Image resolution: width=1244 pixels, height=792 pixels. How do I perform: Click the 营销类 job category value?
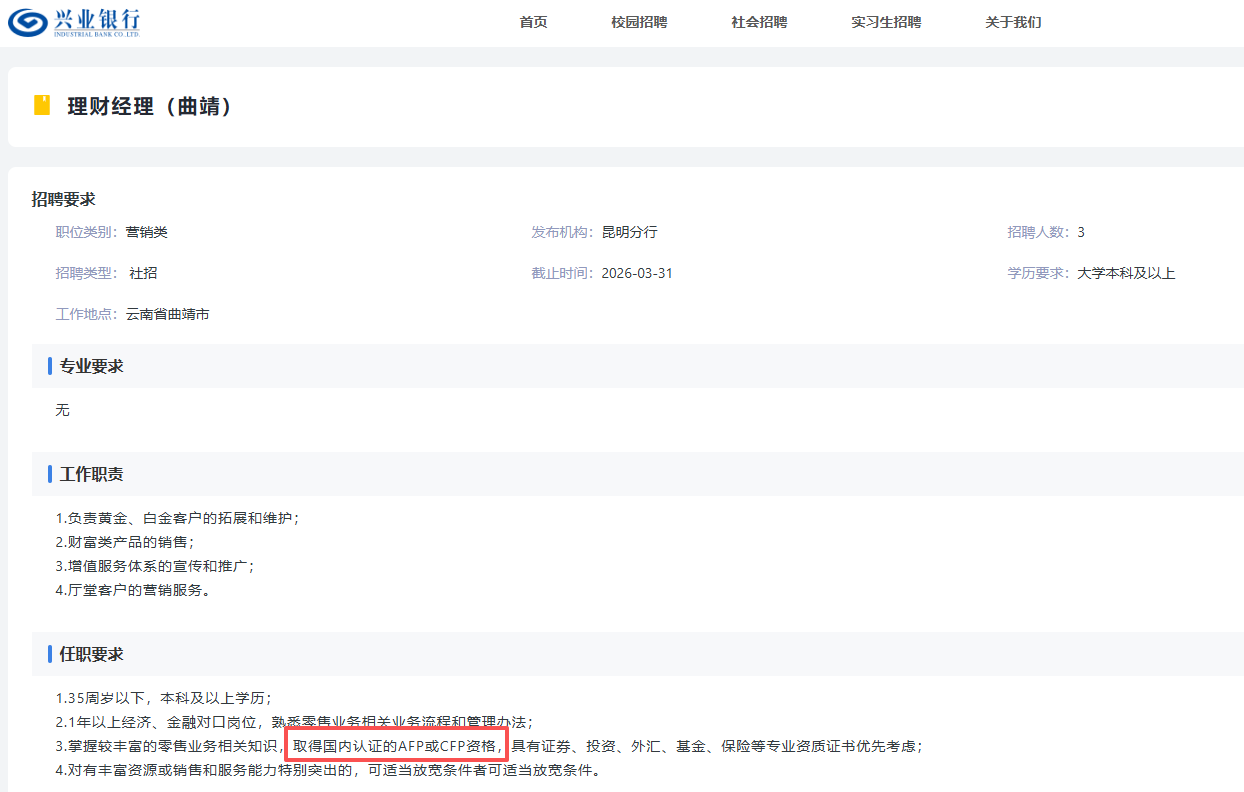pyautogui.click(x=147, y=232)
